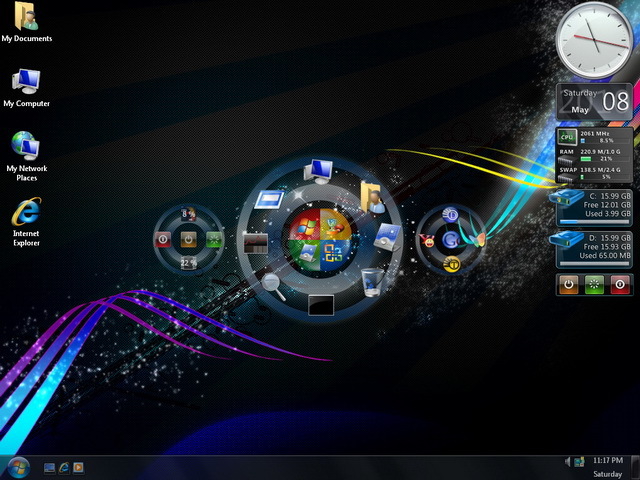Viewport: 640px width, 480px height.
Task: Click the blue window icon in center dock
Action: [269, 200]
